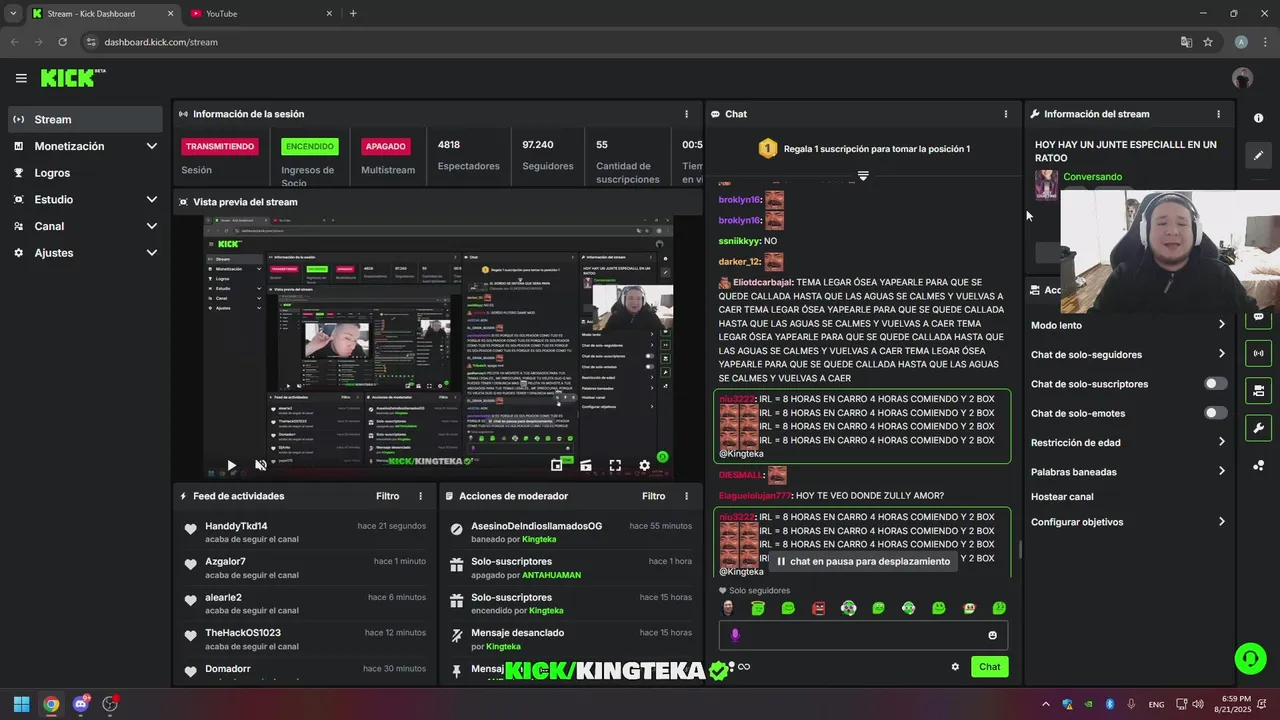Open Palabras baneadas settings
The height and width of the screenshot is (720, 1280).
(x=1128, y=471)
